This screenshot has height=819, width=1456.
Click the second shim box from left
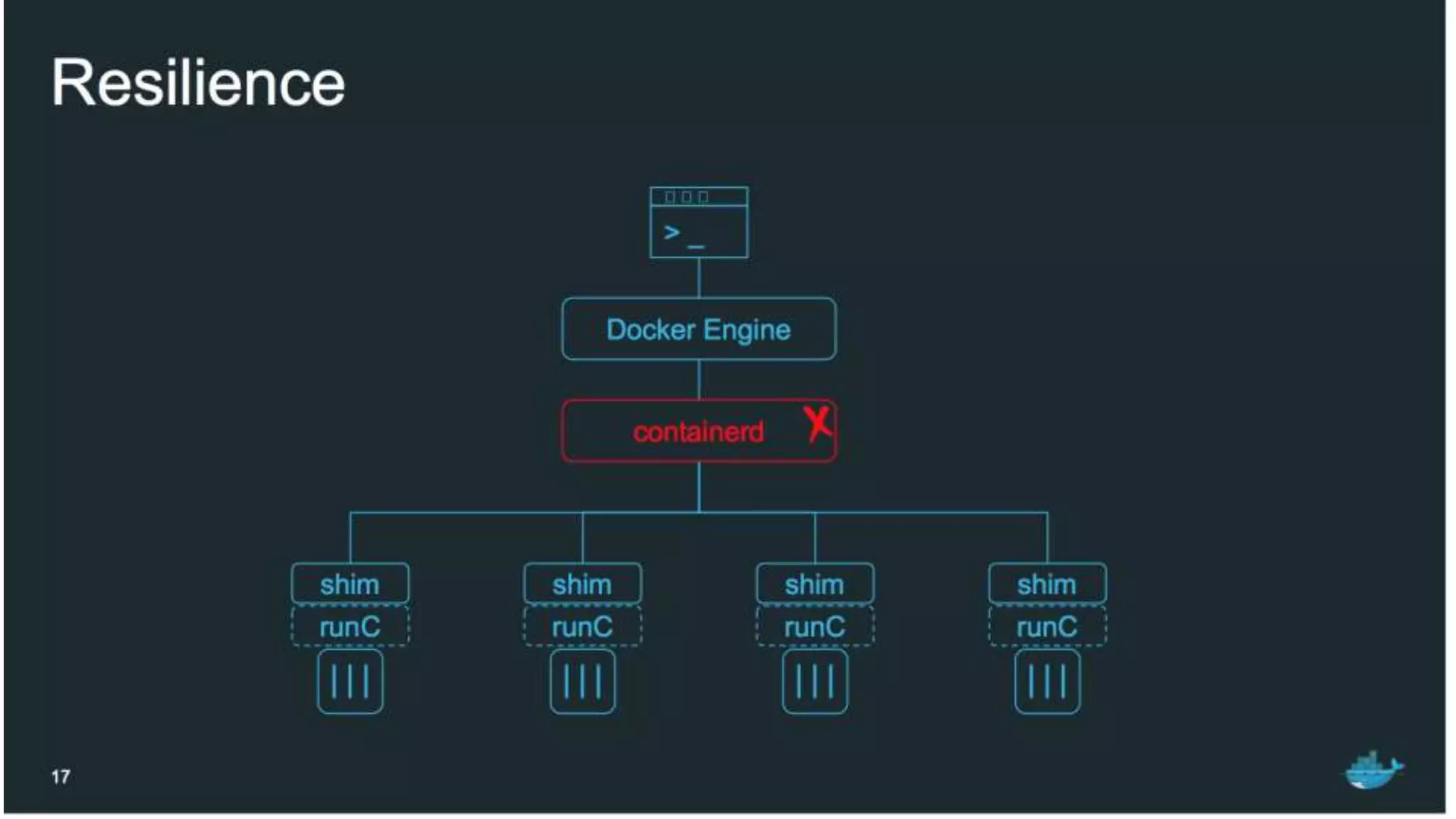pyautogui.click(x=582, y=584)
